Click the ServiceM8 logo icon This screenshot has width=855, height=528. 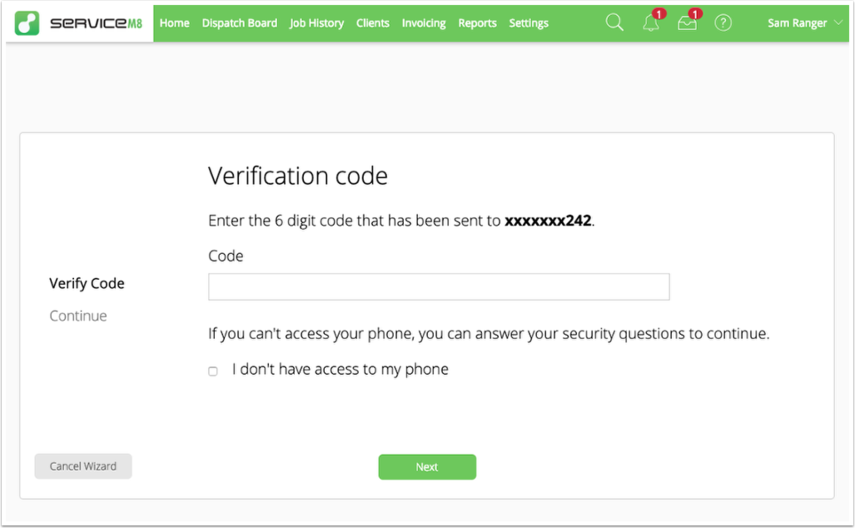tap(27, 23)
